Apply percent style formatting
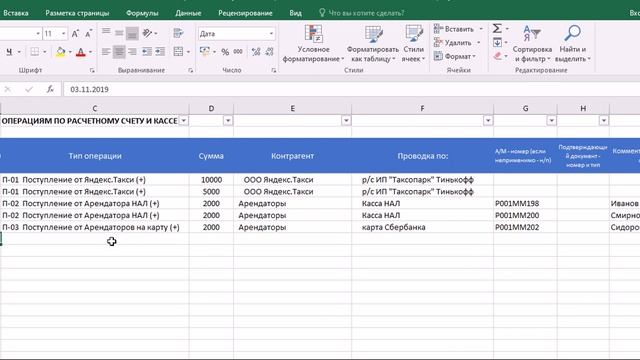 click(x=225, y=52)
